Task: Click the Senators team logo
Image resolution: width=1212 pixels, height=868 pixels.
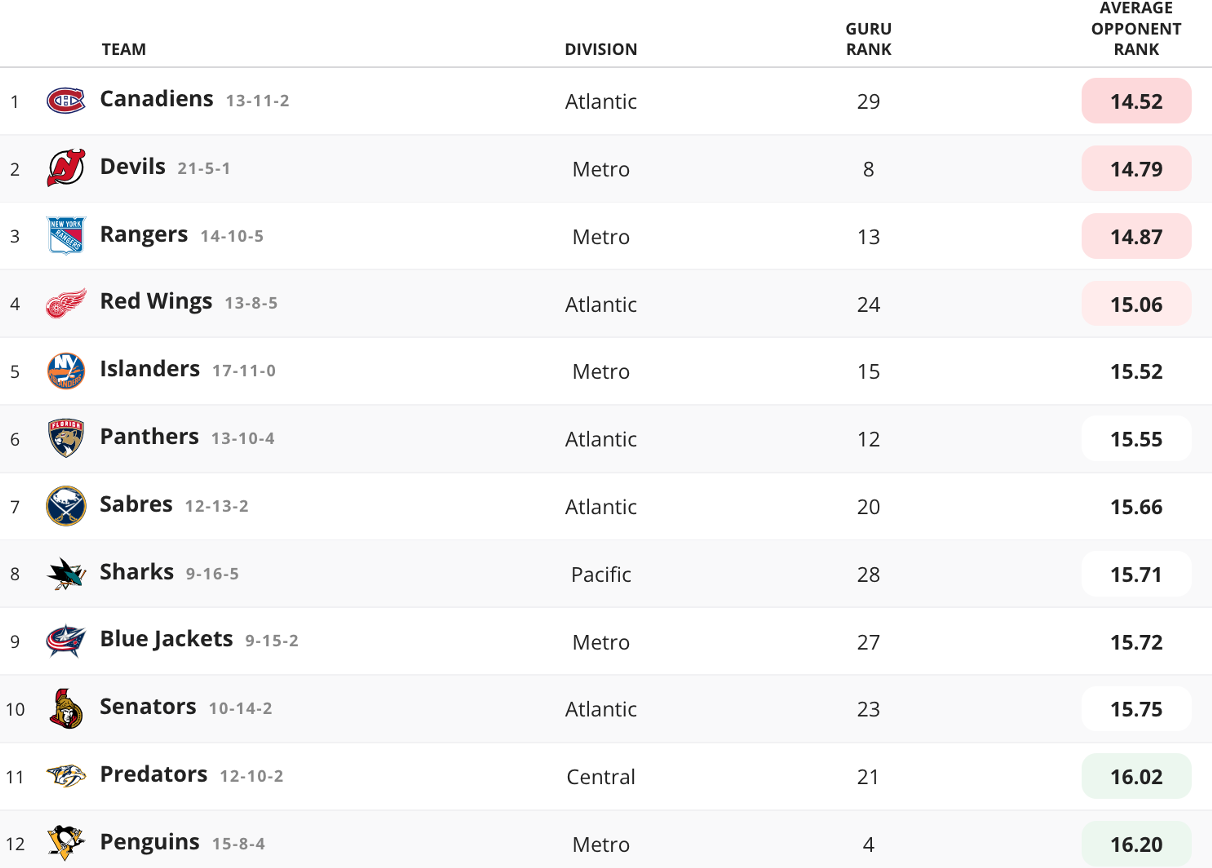Action: tap(66, 708)
